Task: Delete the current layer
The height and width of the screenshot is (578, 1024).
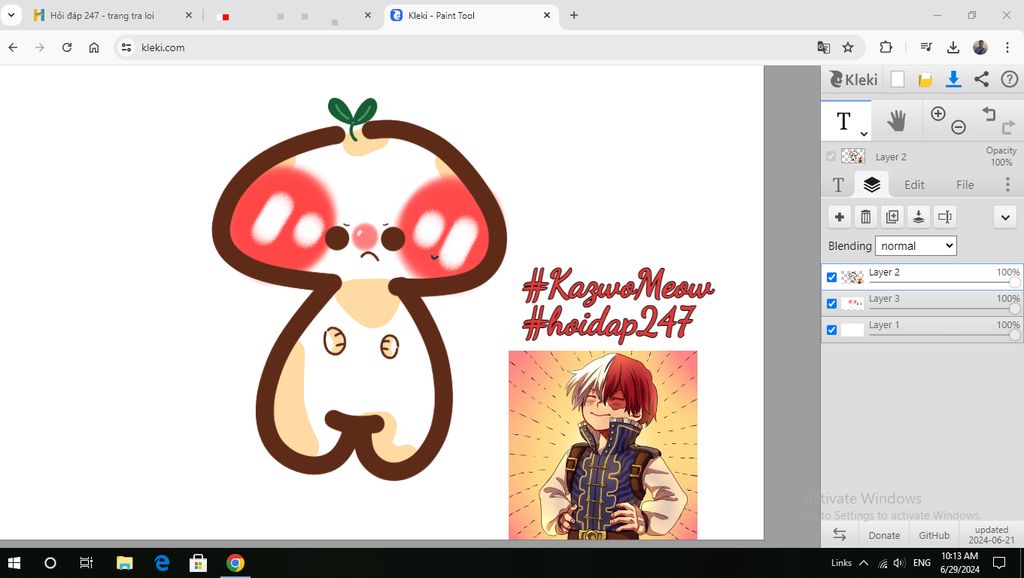Action: 865,217
